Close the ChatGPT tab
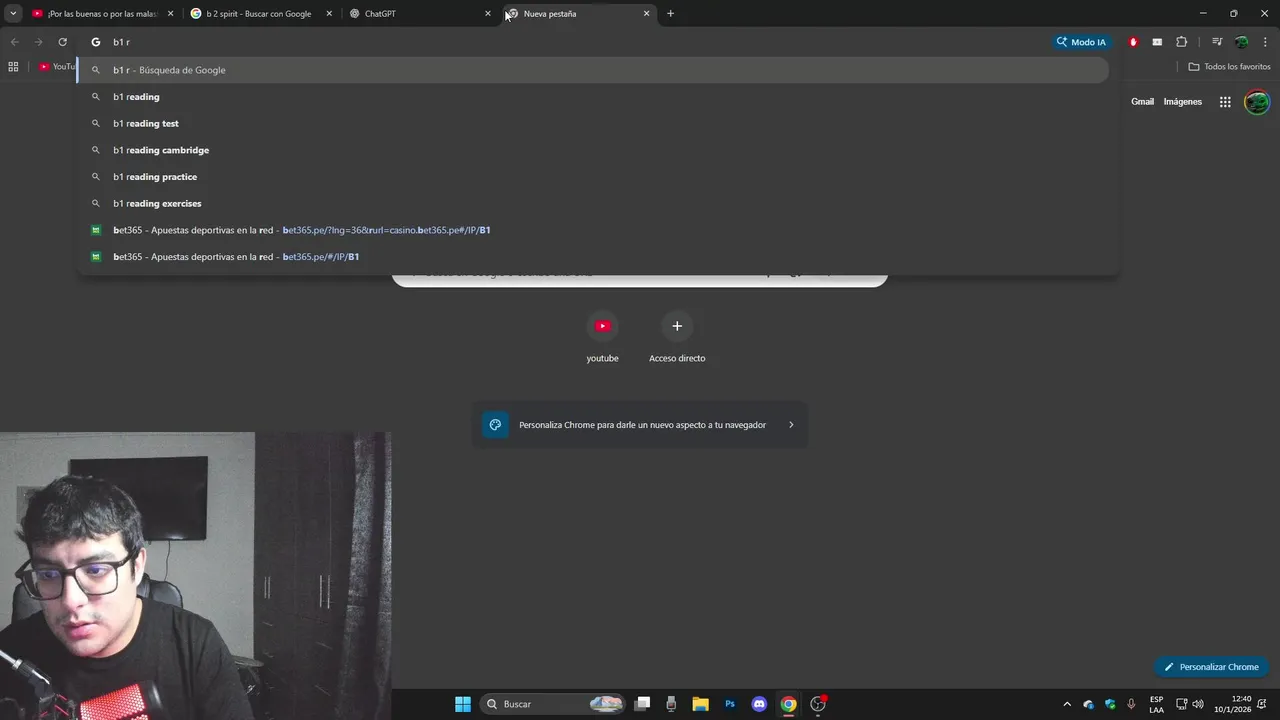 [488, 14]
